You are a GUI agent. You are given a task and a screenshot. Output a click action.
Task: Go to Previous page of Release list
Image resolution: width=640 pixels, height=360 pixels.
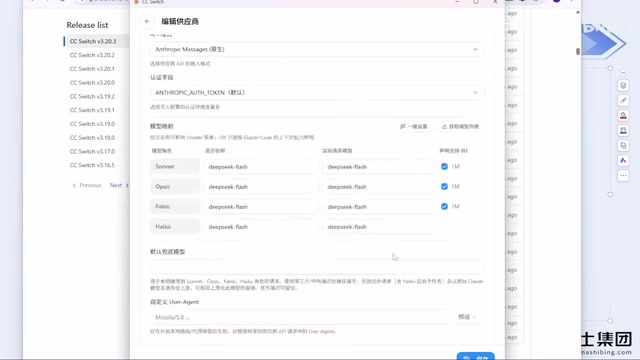coord(87,185)
